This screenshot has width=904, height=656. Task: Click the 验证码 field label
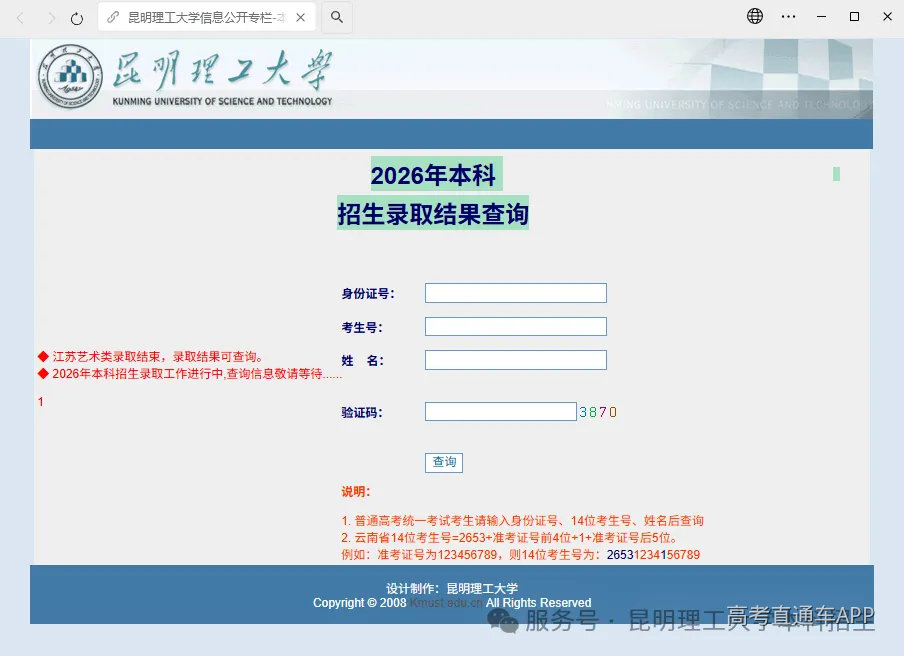pyautogui.click(x=362, y=413)
